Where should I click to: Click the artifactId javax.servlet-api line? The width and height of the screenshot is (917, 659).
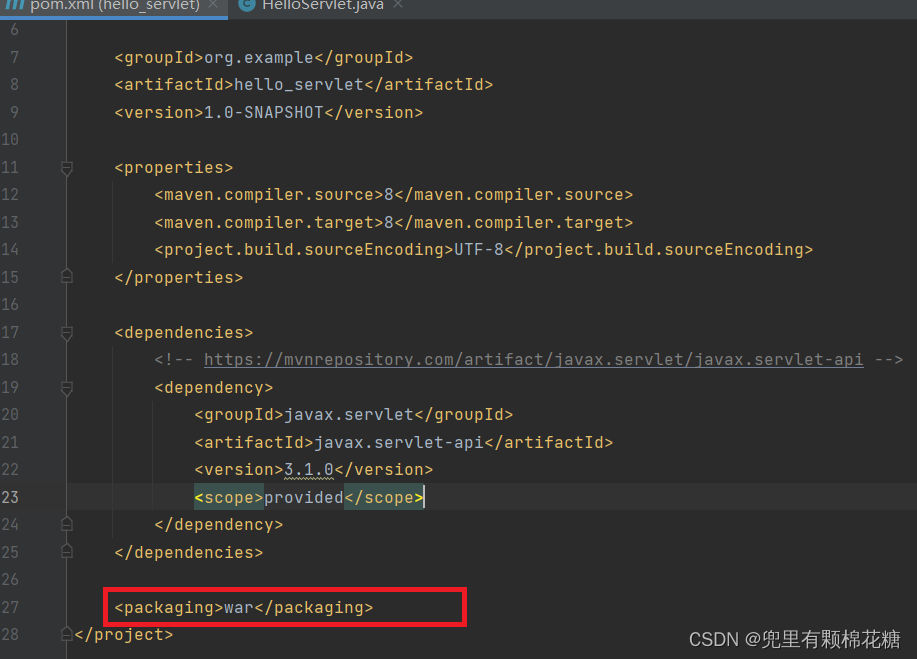coord(404,442)
